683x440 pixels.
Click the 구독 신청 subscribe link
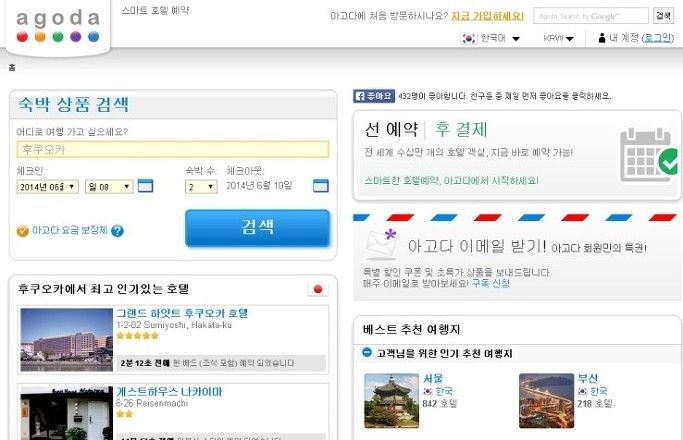490,283
